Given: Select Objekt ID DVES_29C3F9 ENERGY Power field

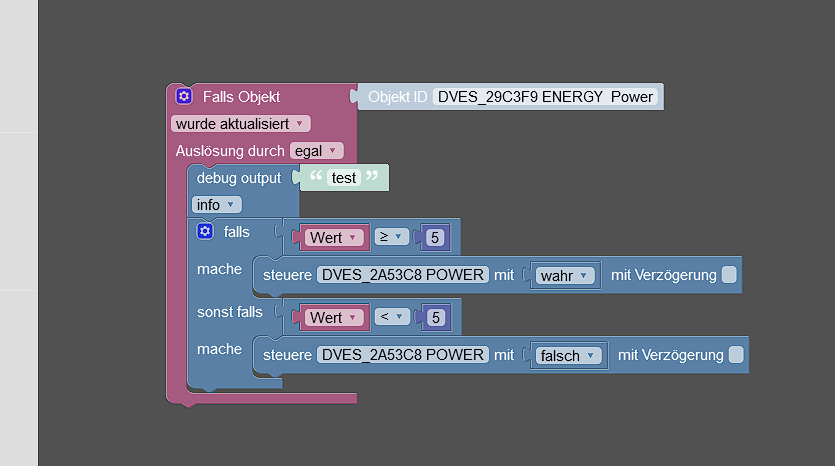Looking at the screenshot, I should coord(545,97).
